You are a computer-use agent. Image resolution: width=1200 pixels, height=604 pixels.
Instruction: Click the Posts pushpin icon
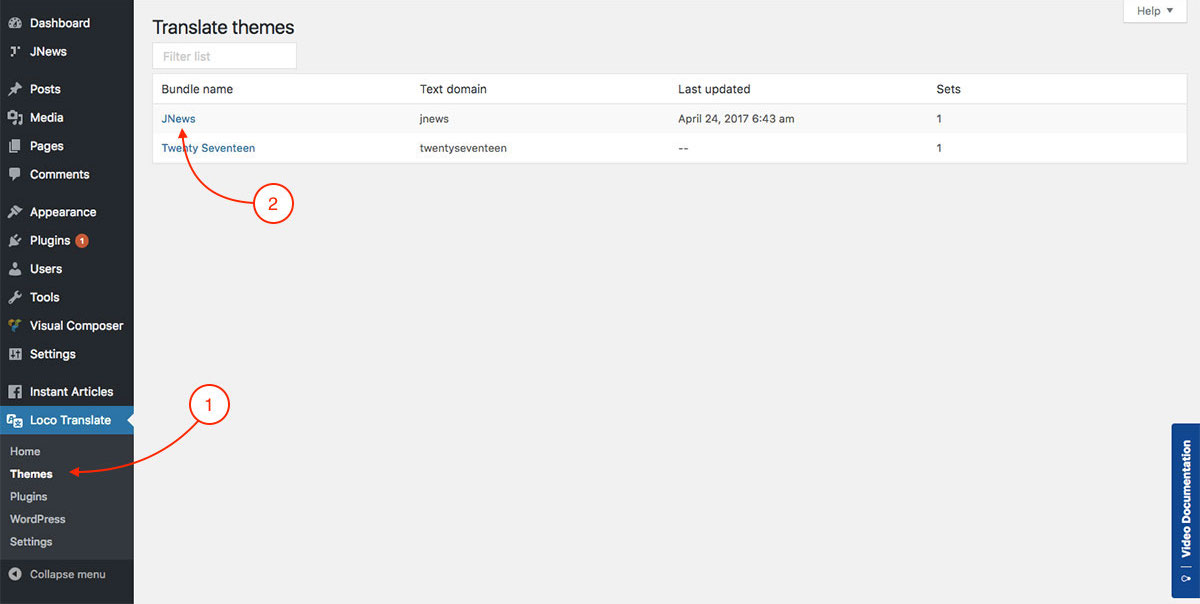pos(15,89)
